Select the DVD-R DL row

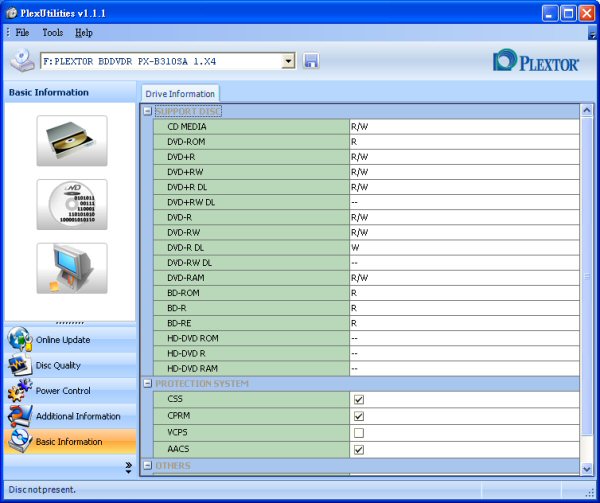point(366,247)
